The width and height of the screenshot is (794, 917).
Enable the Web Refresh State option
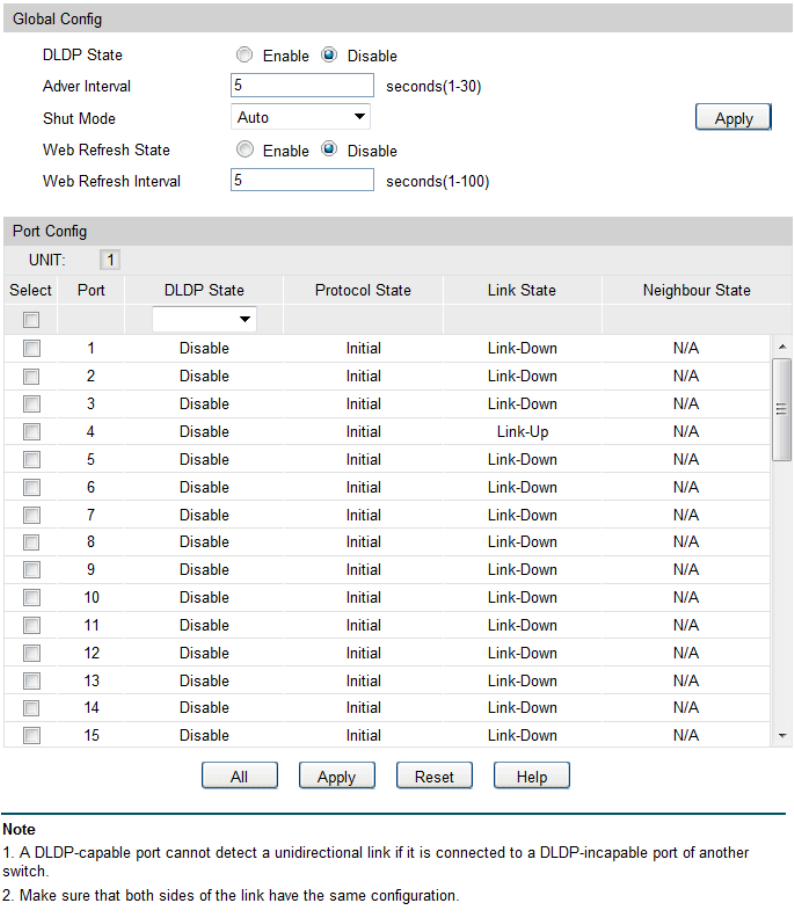[x=244, y=150]
